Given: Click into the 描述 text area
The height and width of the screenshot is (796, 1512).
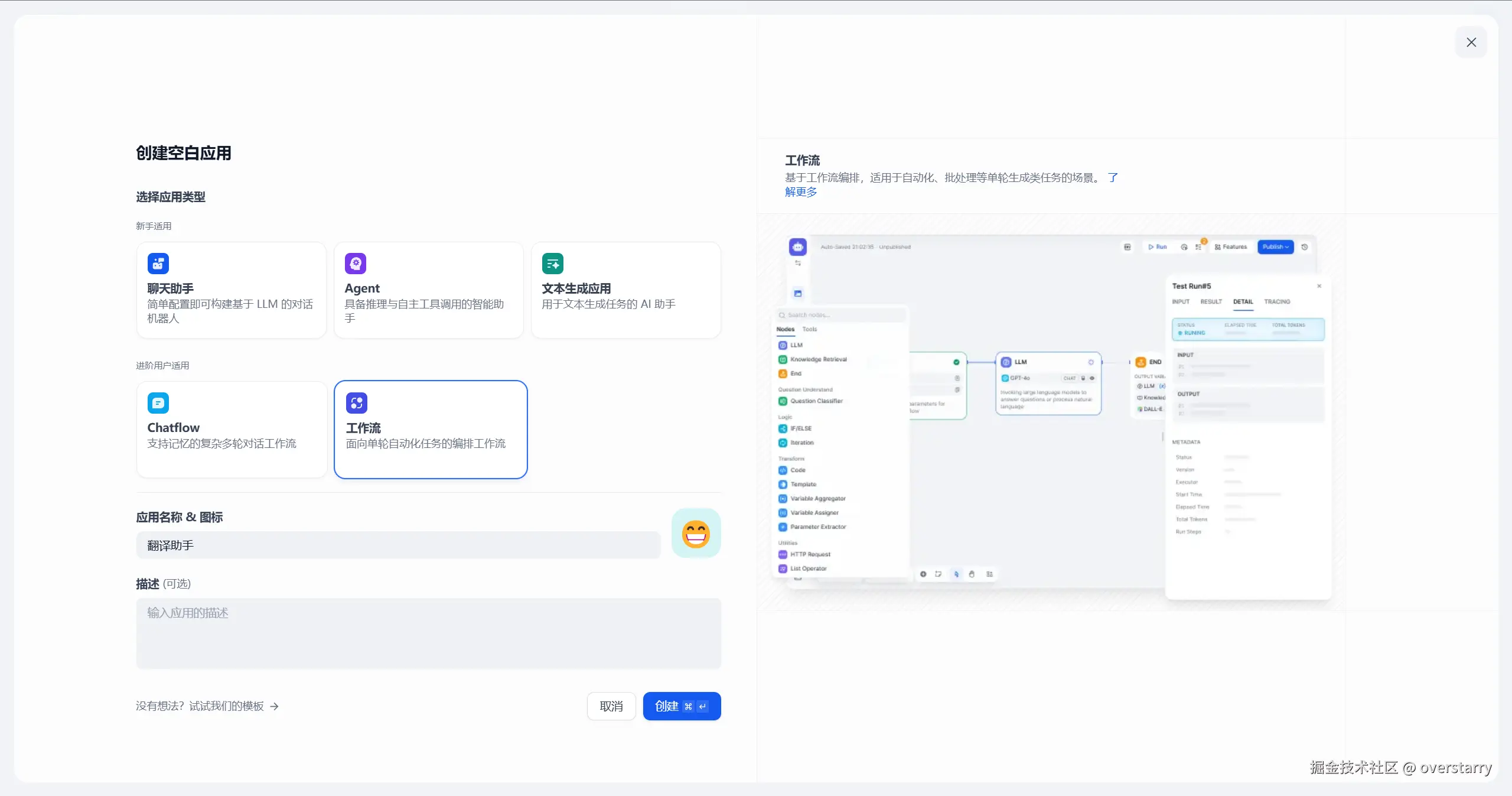Looking at the screenshot, I should (x=428, y=633).
